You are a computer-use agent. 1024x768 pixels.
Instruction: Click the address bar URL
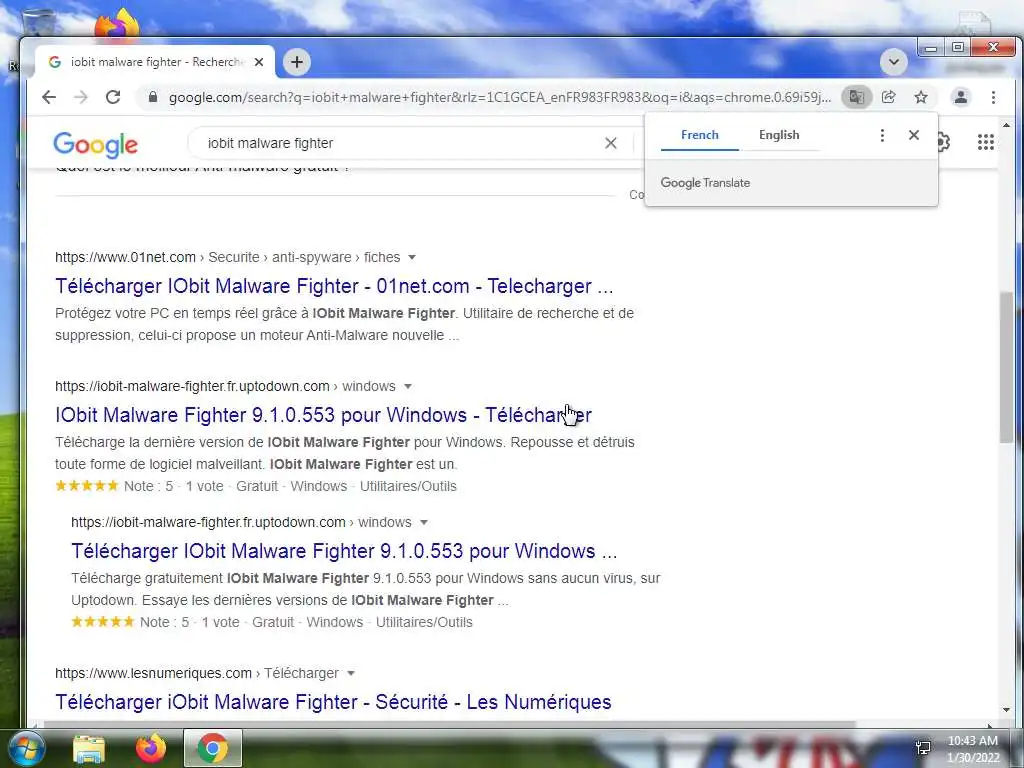(500, 97)
